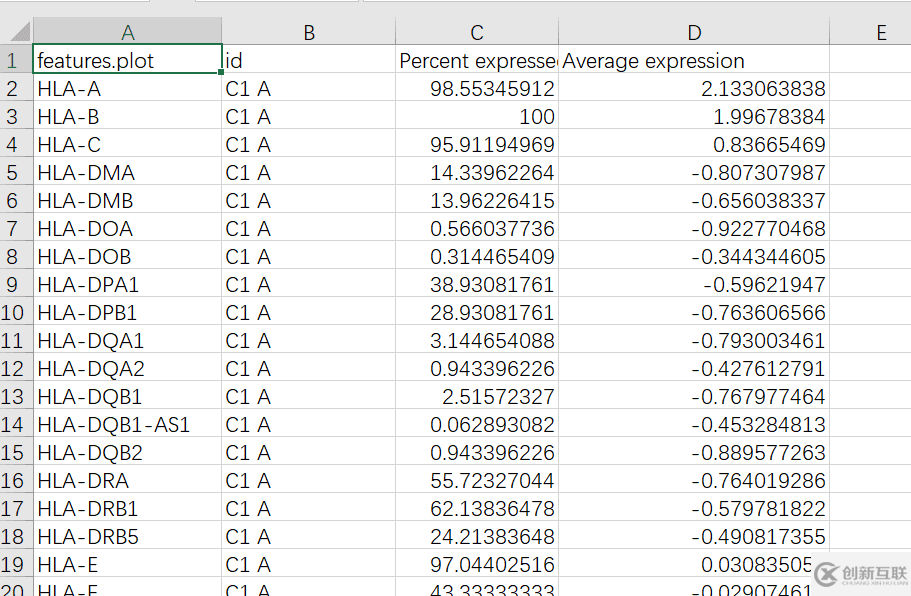This screenshot has width=911, height=596.
Task: Select column header C
Action: [476, 31]
